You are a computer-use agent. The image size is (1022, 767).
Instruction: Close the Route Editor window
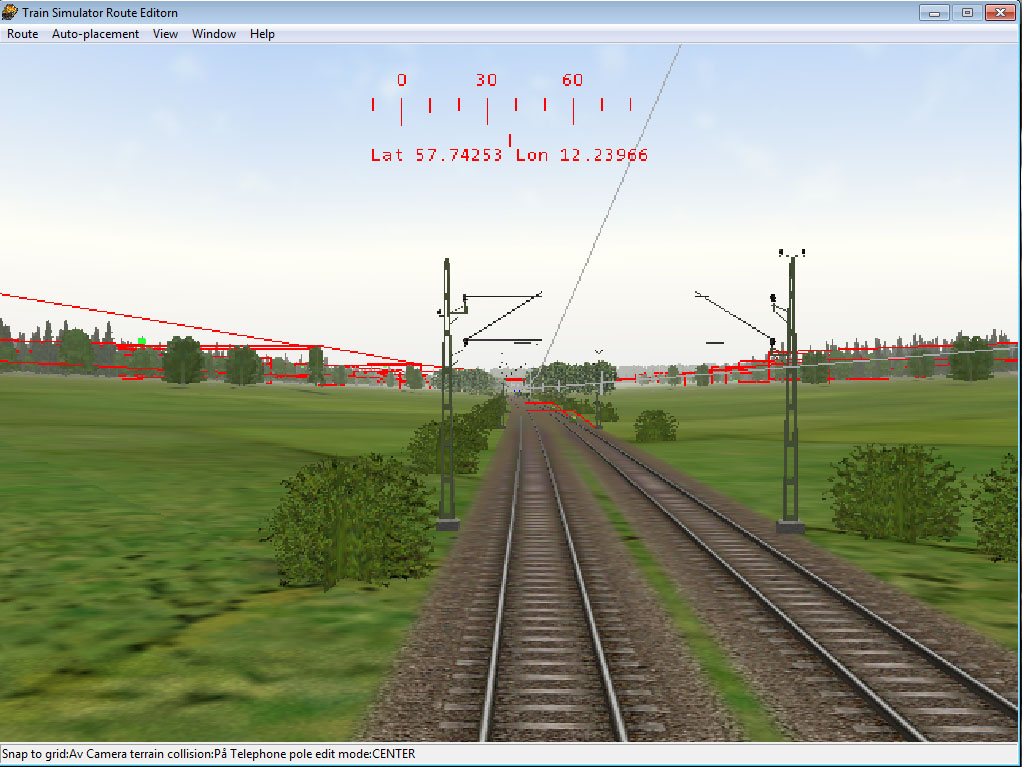(999, 13)
